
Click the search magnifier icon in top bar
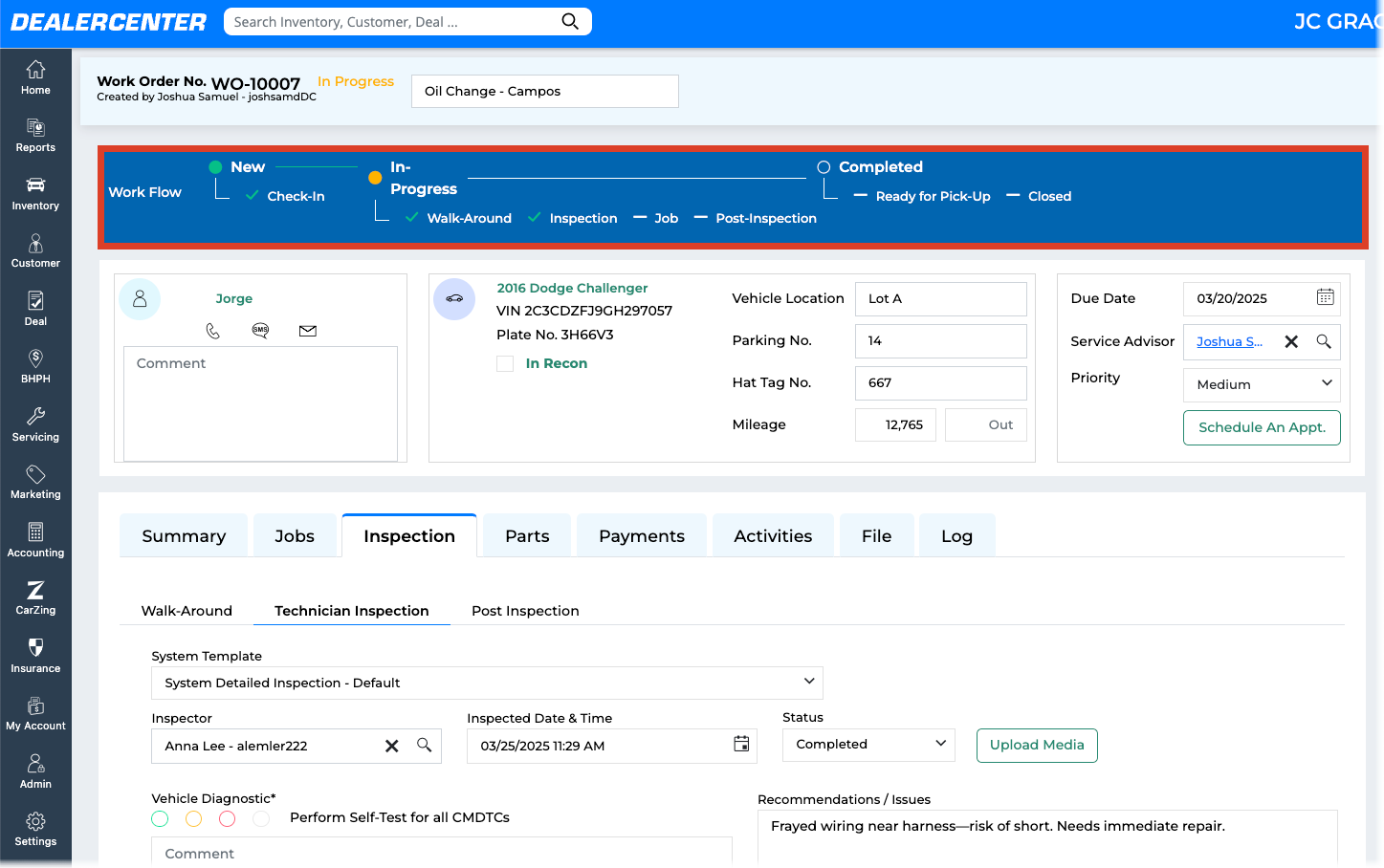tap(570, 21)
